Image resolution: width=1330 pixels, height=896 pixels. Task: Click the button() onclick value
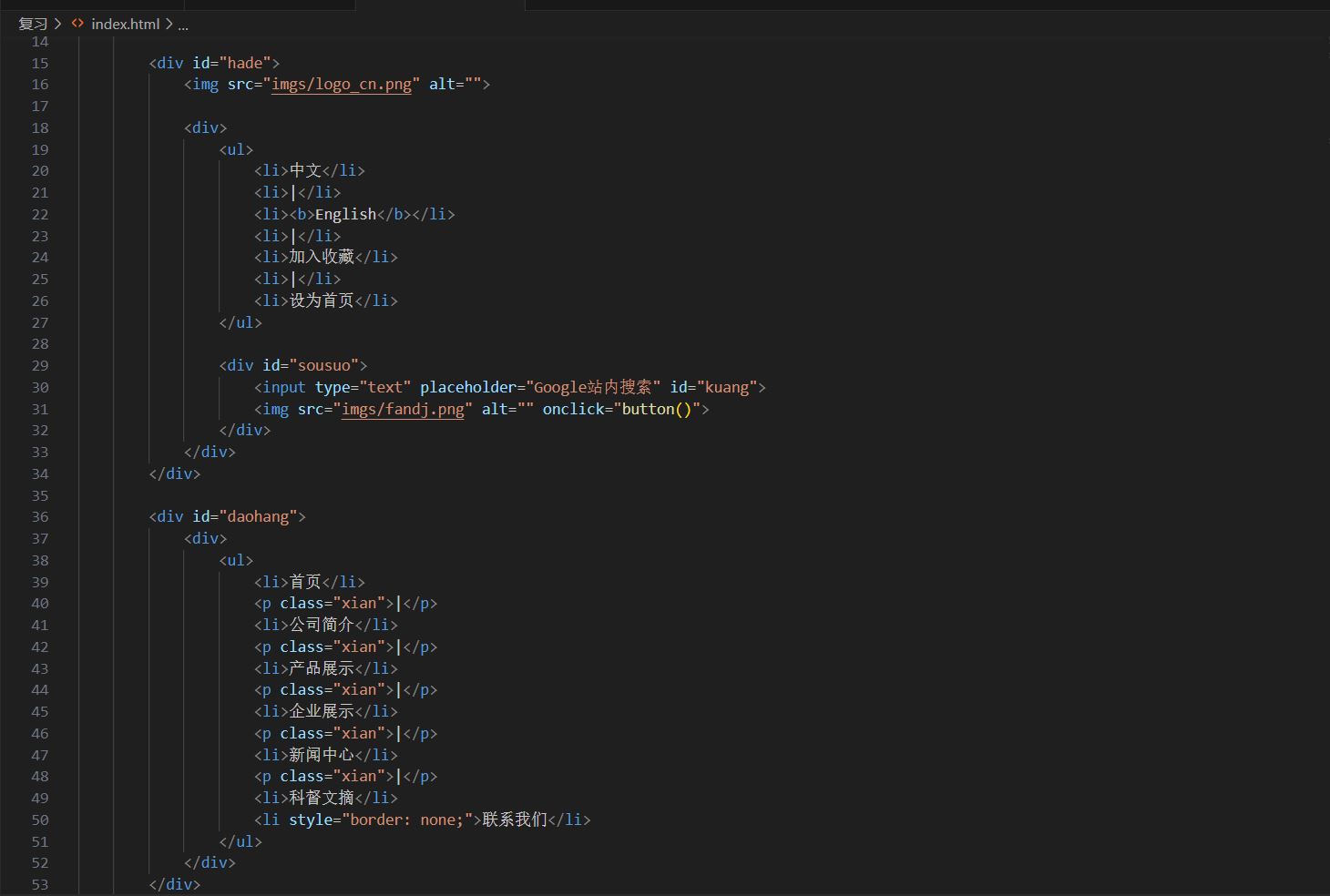point(657,410)
